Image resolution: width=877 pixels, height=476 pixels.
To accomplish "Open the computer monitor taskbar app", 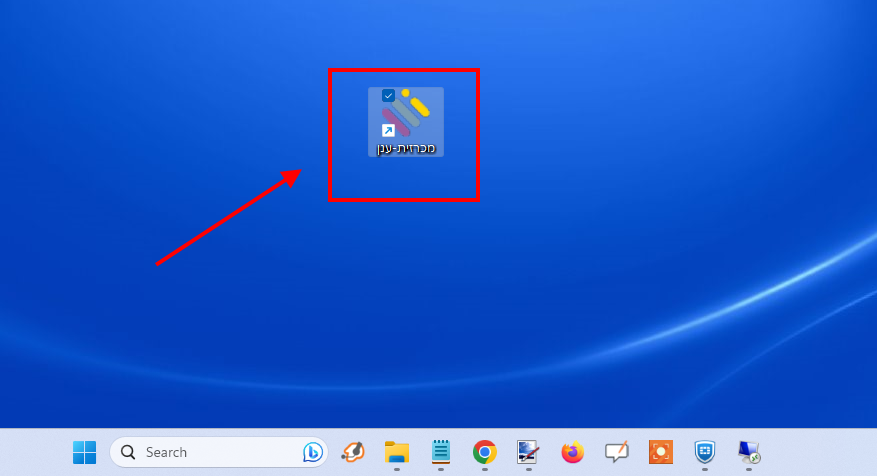I will pos(748,453).
